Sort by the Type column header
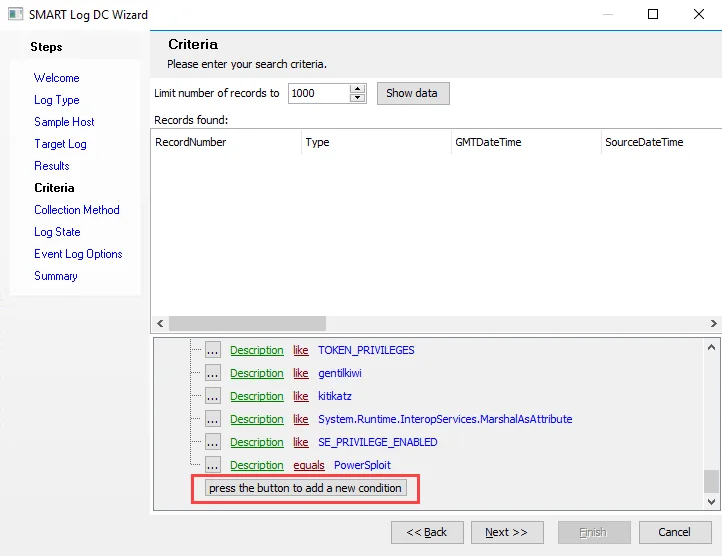The width and height of the screenshot is (722, 556). [x=376, y=142]
